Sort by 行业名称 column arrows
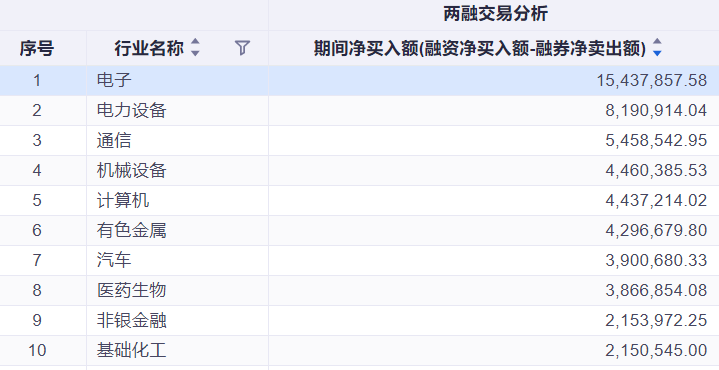The height and width of the screenshot is (370, 719). pyautogui.click(x=195, y=47)
